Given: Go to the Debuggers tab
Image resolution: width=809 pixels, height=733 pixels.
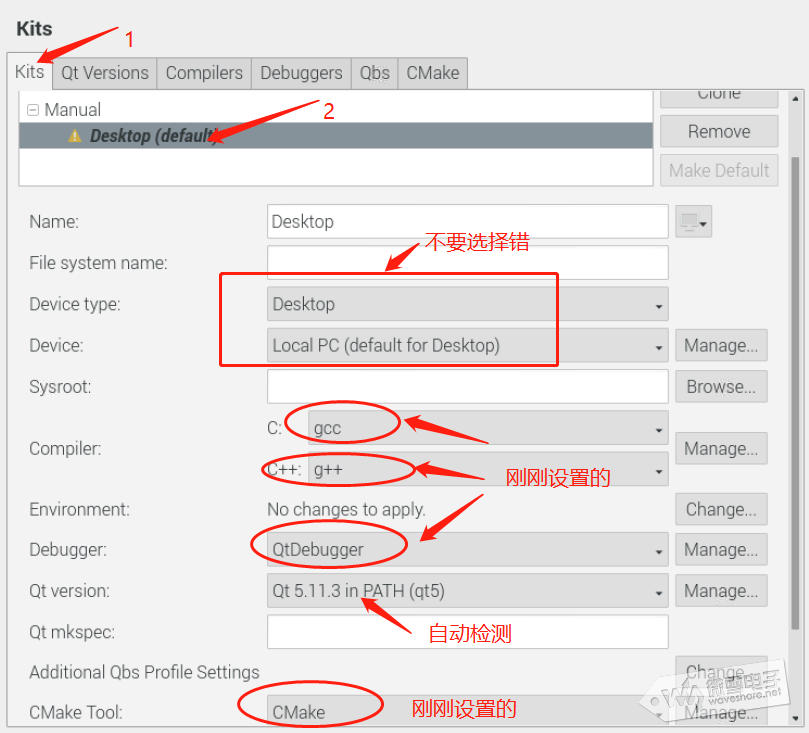Looking at the screenshot, I should pyautogui.click(x=301, y=73).
